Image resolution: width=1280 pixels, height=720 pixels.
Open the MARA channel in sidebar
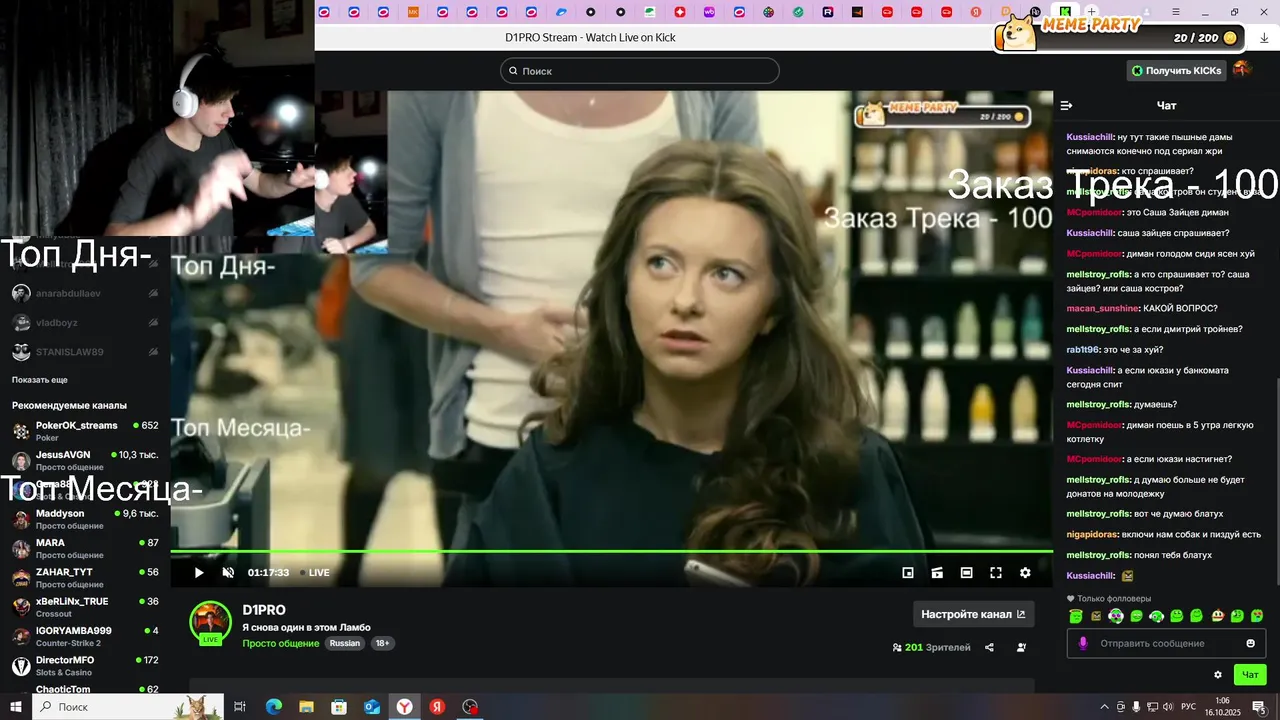pyautogui.click(x=85, y=548)
